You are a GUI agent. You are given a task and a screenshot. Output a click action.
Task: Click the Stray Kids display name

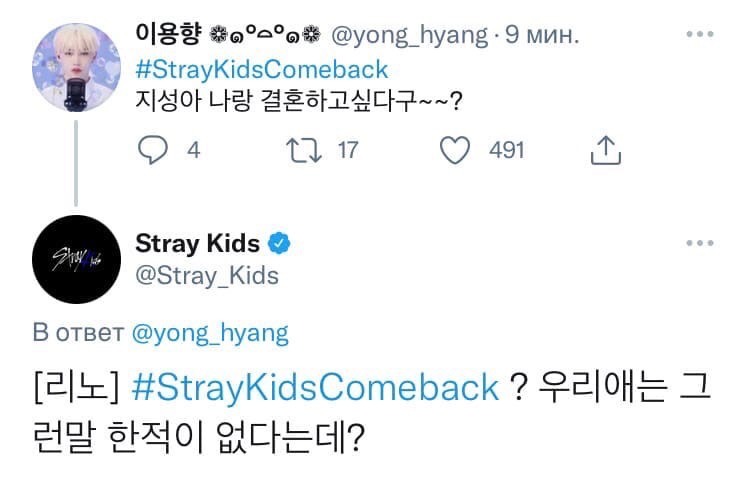coord(197,243)
